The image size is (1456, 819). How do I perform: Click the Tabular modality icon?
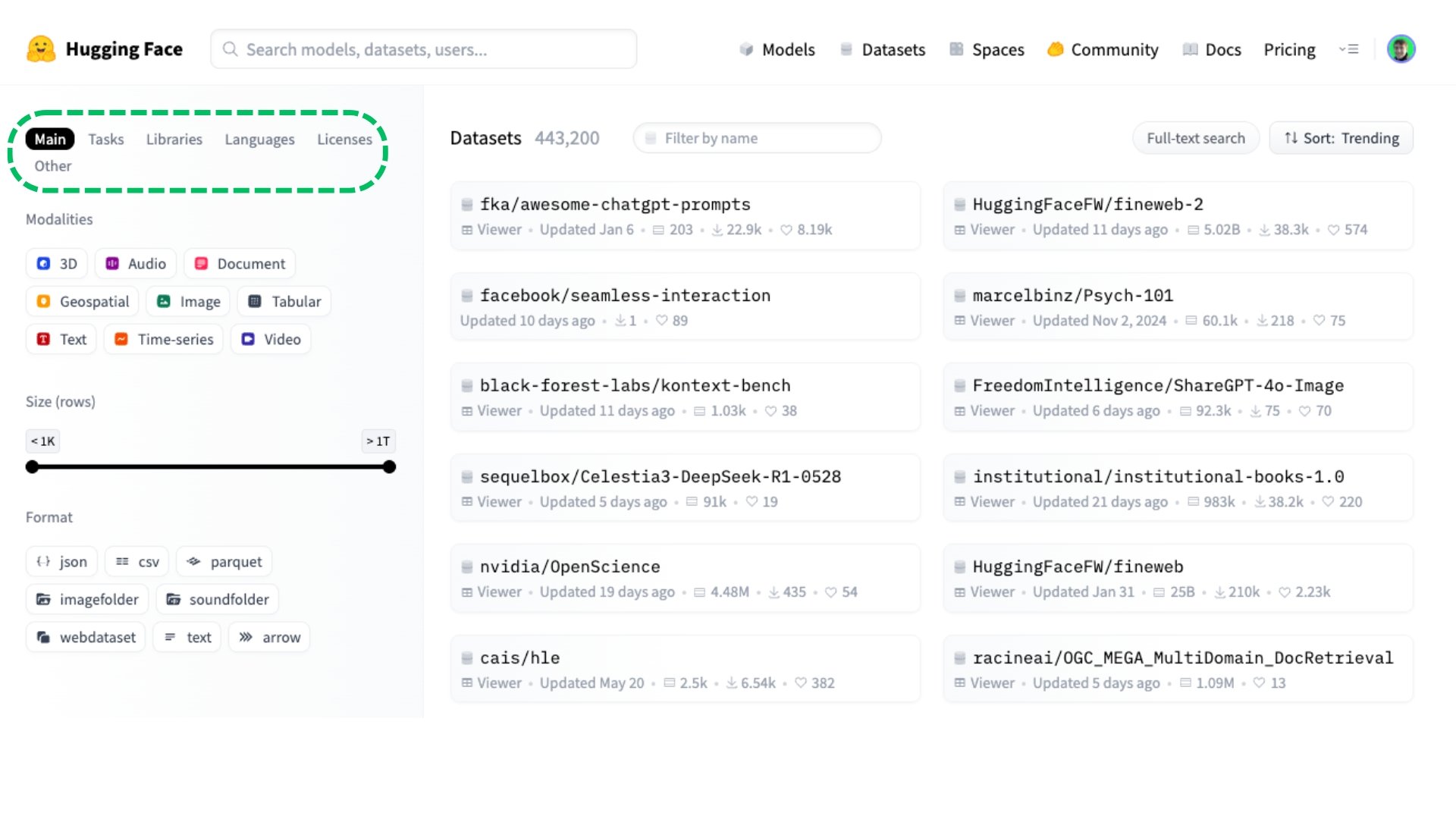pos(255,301)
